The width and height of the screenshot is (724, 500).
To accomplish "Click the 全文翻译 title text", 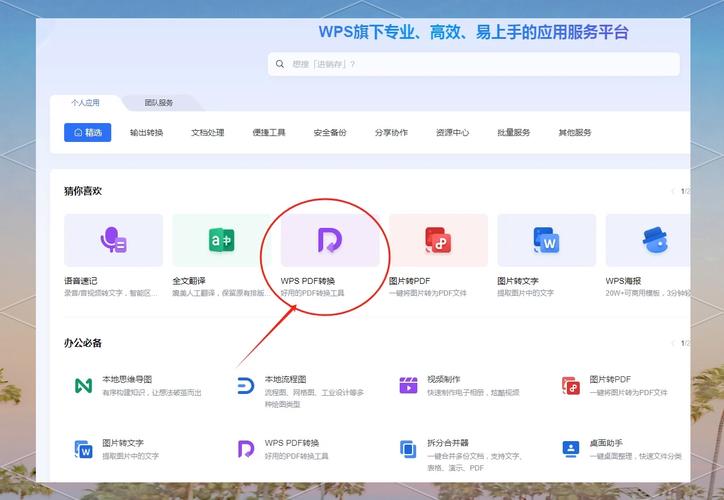I will (x=189, y=281).
